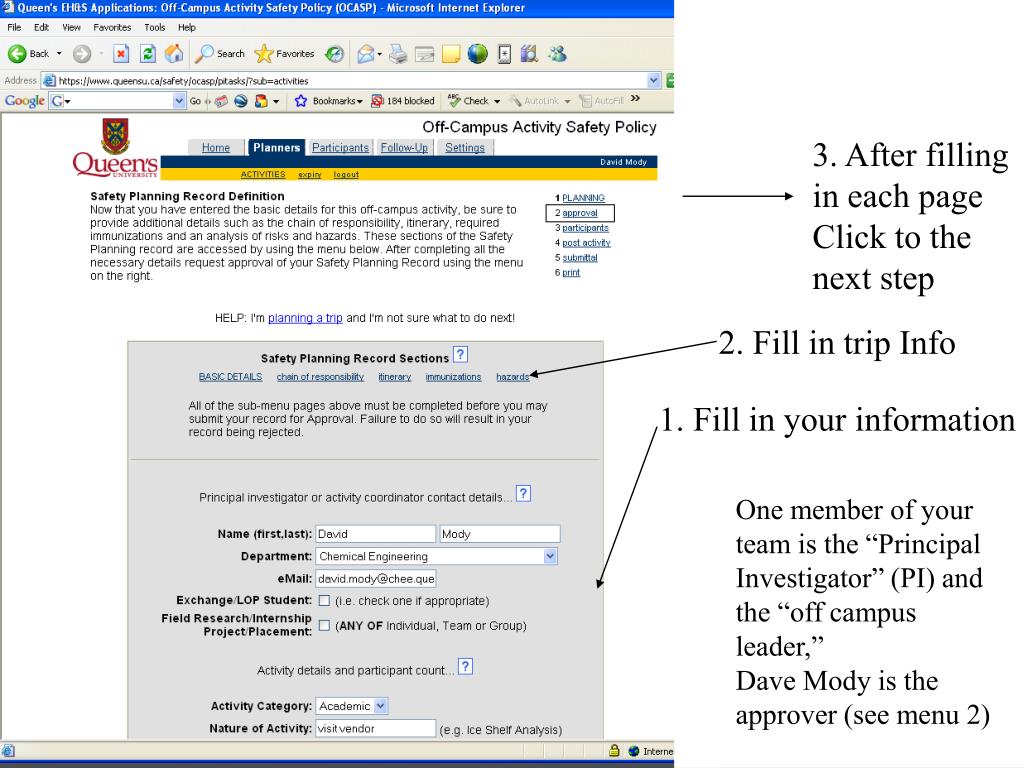Switch to the Home tab

pyautogui.click(x=216, y=148)
